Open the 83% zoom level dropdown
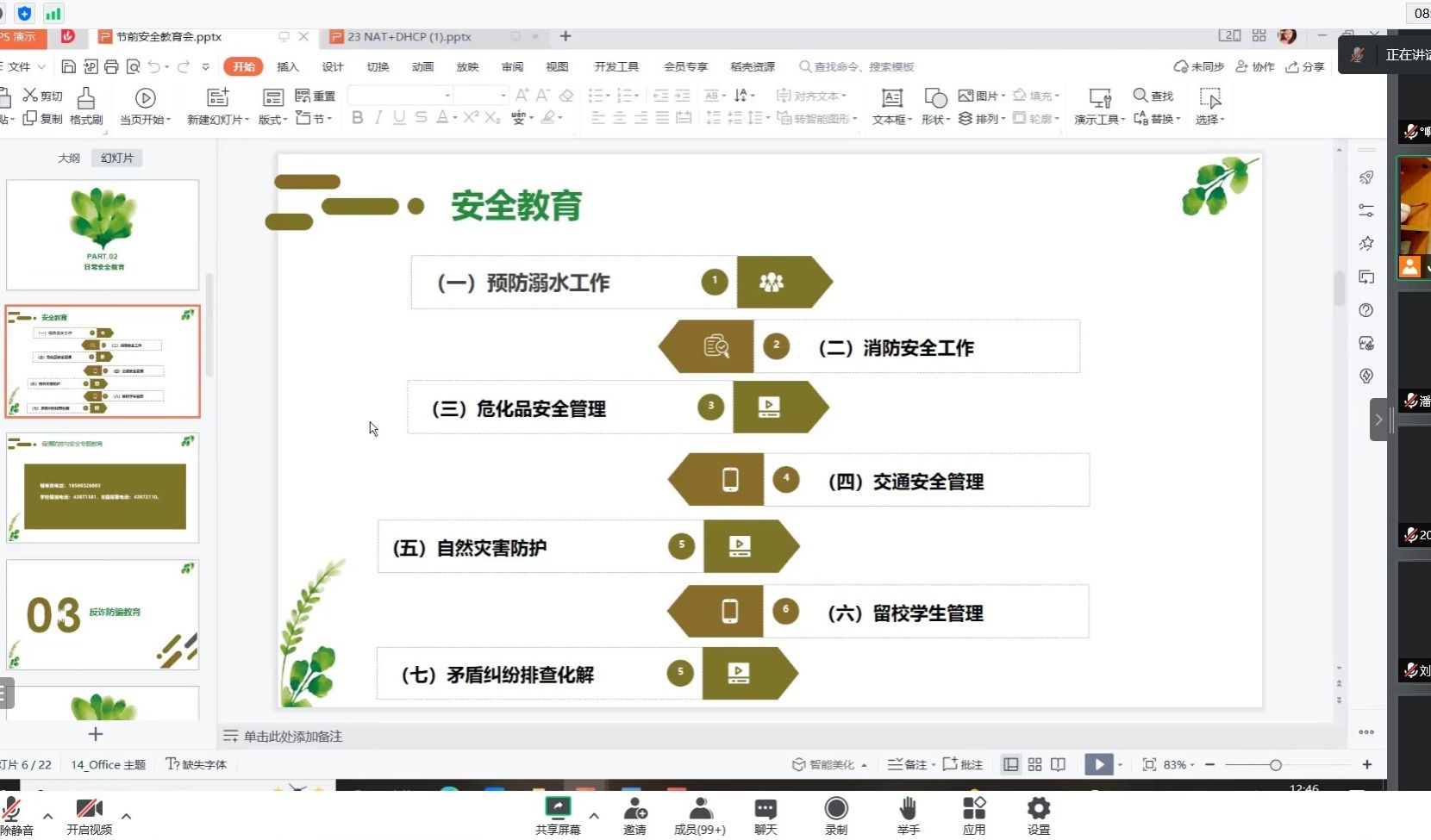The height and width of the screenshot is (840, 1431). [1178, 764]
